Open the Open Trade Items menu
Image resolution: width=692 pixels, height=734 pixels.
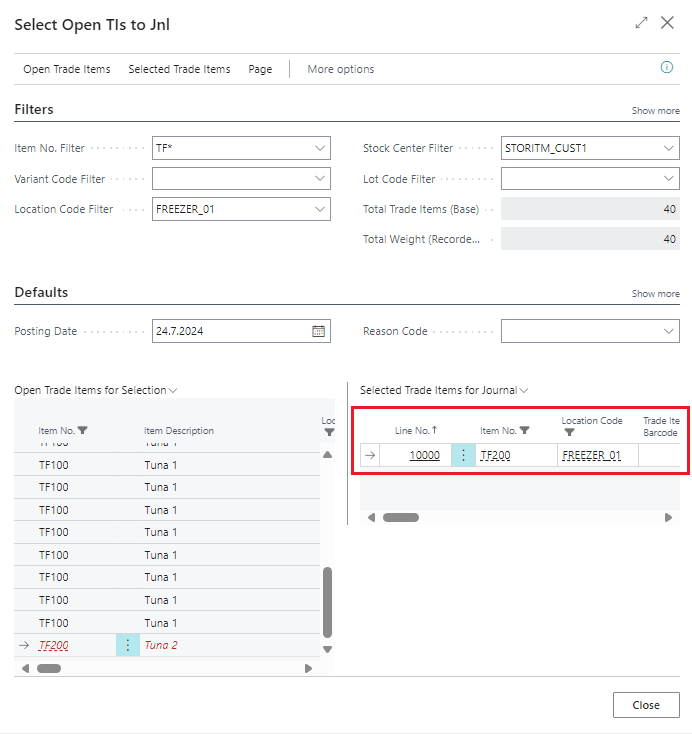(x=66, y=69)
